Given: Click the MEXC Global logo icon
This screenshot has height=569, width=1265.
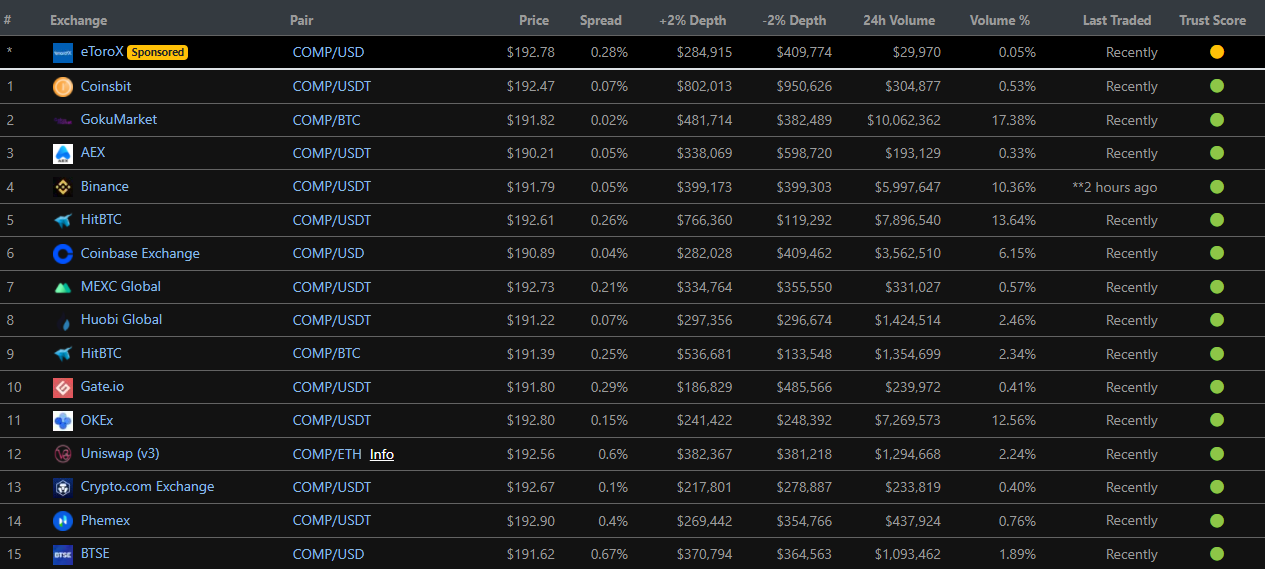Looking at the screenshot, I should [63, 287].
